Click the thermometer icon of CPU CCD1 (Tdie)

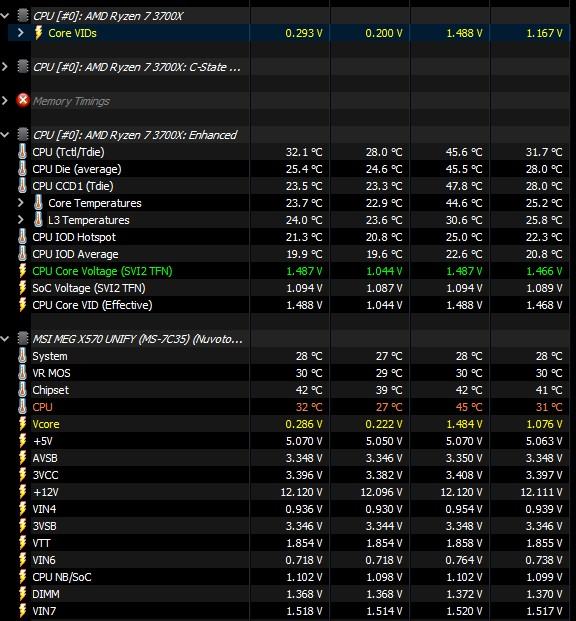[23, 186]
